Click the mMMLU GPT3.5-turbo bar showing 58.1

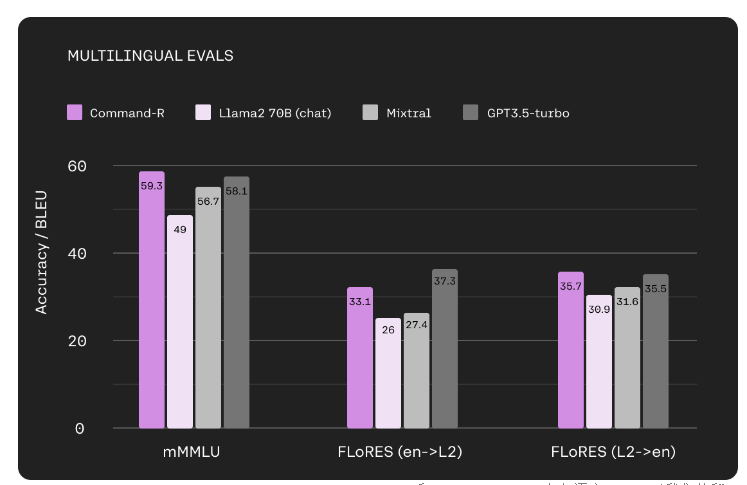click(x=236, y=303)
